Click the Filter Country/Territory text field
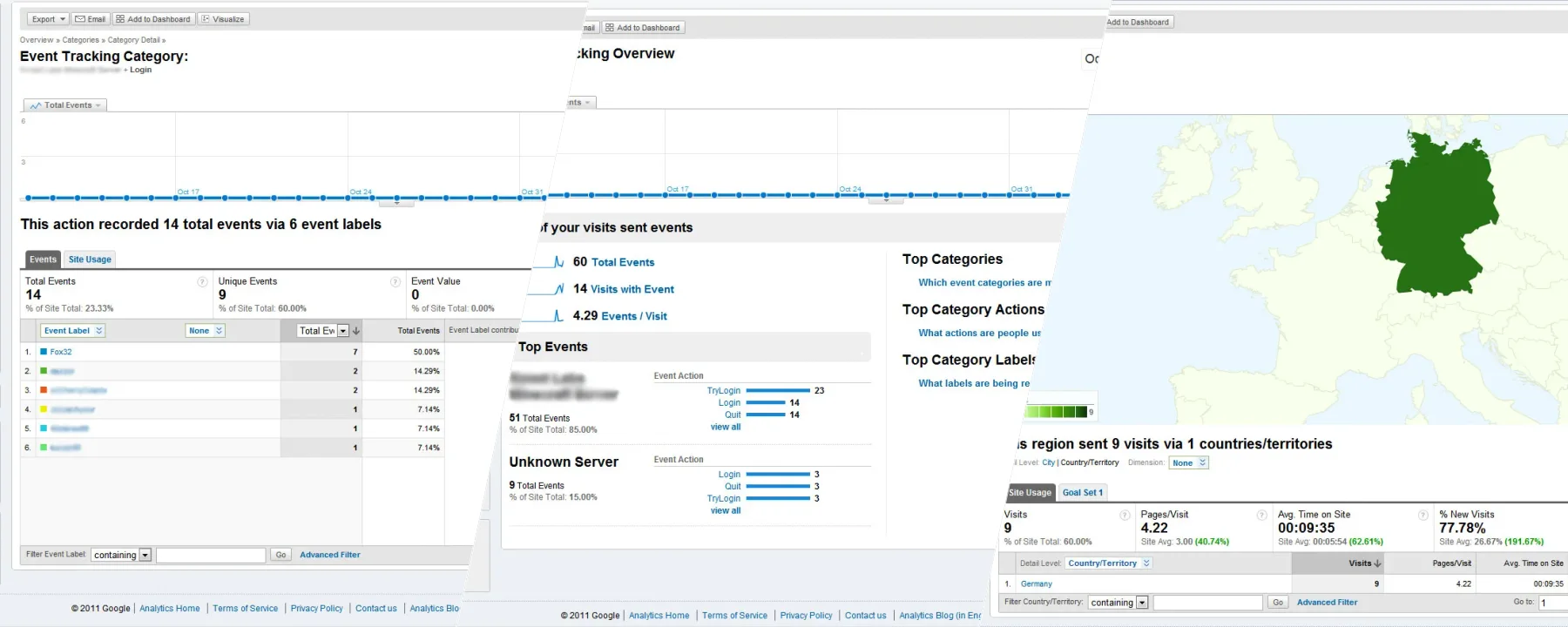Viewport: 1568px width, 627px height. tap(1207, 603)
